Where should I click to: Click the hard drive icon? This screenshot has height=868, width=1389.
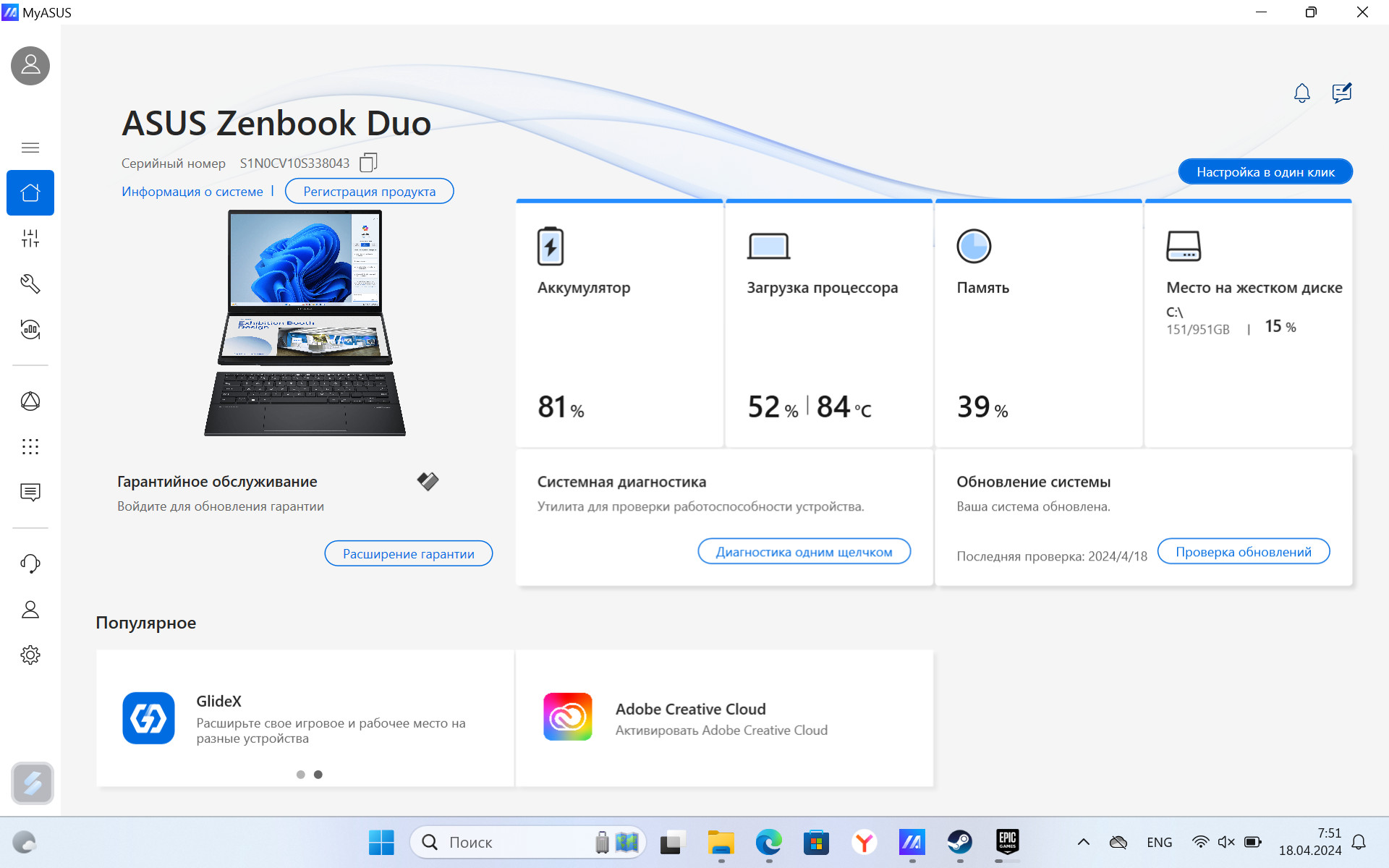1184,246
